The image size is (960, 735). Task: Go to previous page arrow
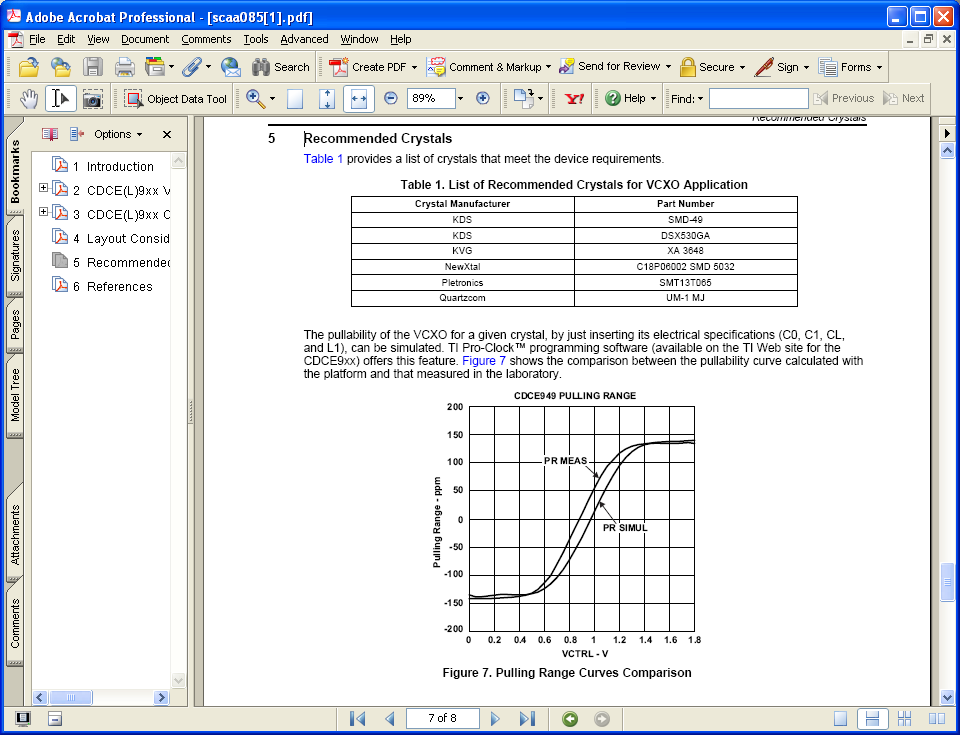coord(389,718)
